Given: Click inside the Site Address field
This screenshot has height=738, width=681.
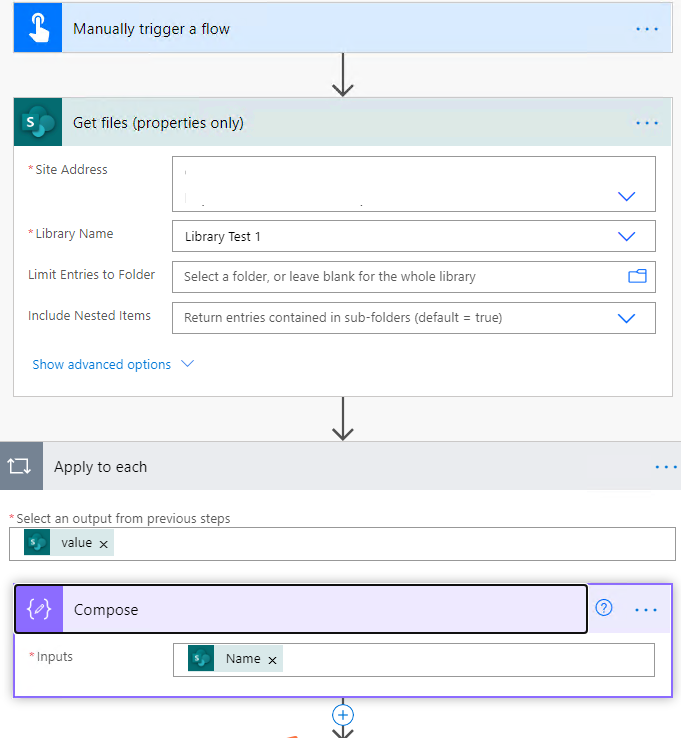Looking at the screenshot, I should (414, 184).
